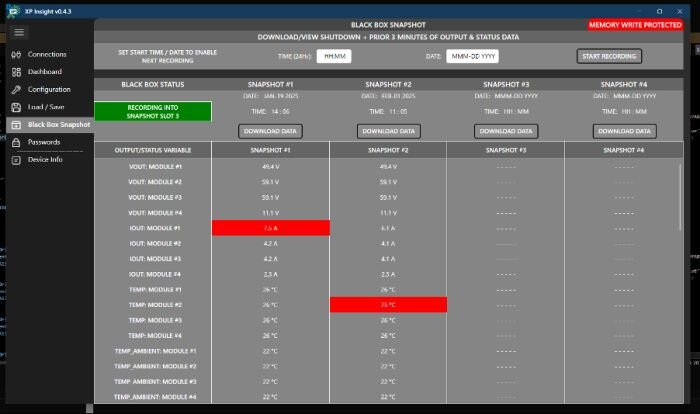
Task: Click Download Data under Snapshot #3
Action: (x=506, y=131)
